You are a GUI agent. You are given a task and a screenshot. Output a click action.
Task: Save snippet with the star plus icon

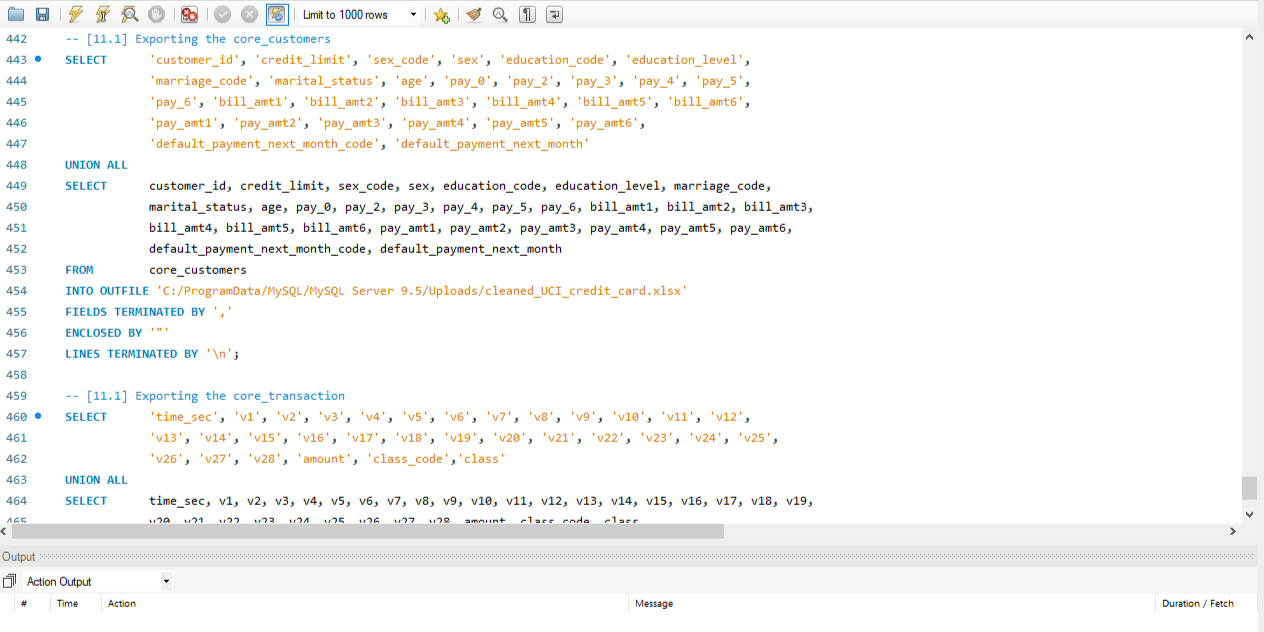point(441,14)
